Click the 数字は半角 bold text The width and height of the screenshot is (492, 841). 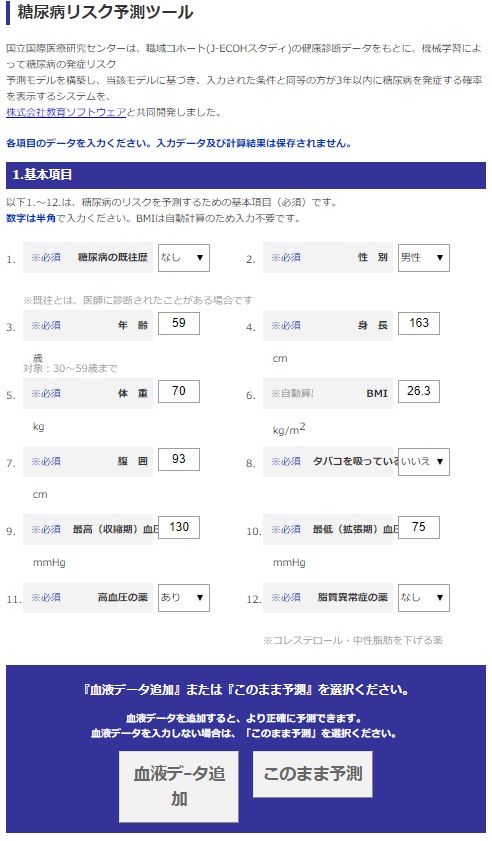click(x=31, y=218)
